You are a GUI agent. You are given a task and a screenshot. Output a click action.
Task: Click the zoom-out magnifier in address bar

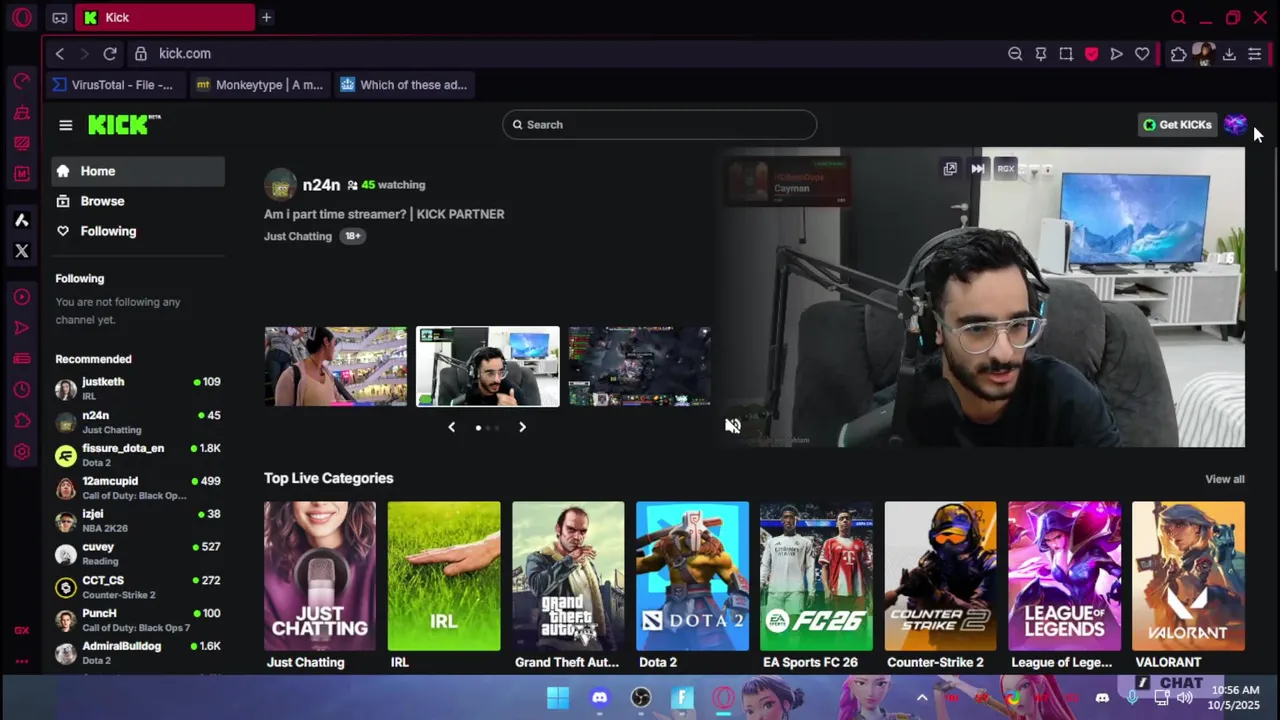tap(1015, 54)
